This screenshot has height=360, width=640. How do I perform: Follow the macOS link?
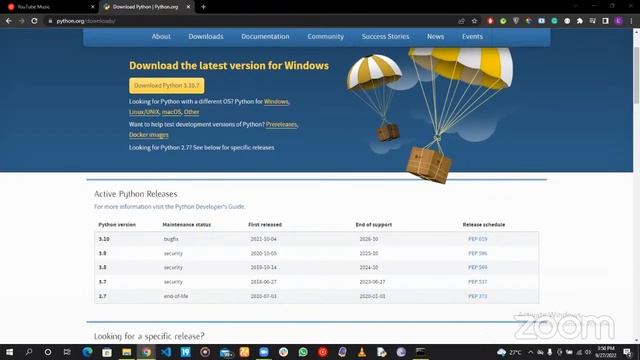(x=171, y=112)
